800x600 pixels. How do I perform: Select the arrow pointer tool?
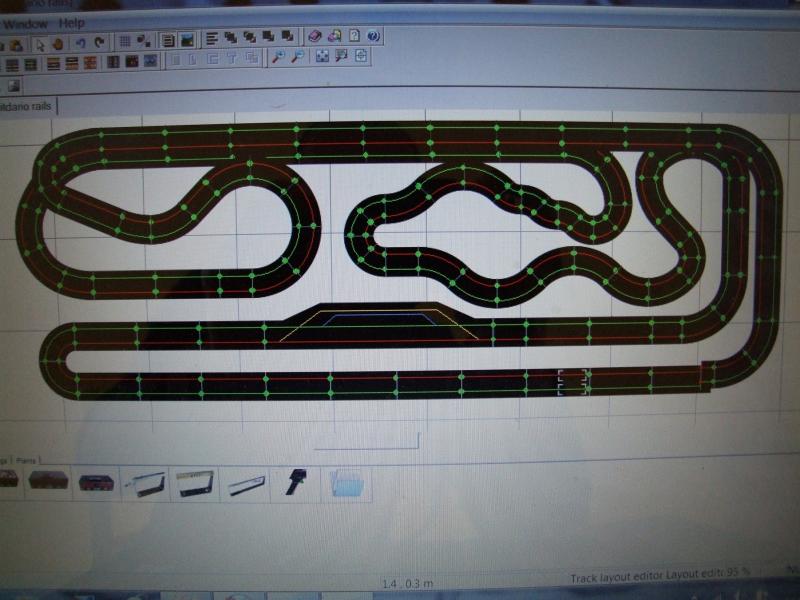click(x=39, y=42)
